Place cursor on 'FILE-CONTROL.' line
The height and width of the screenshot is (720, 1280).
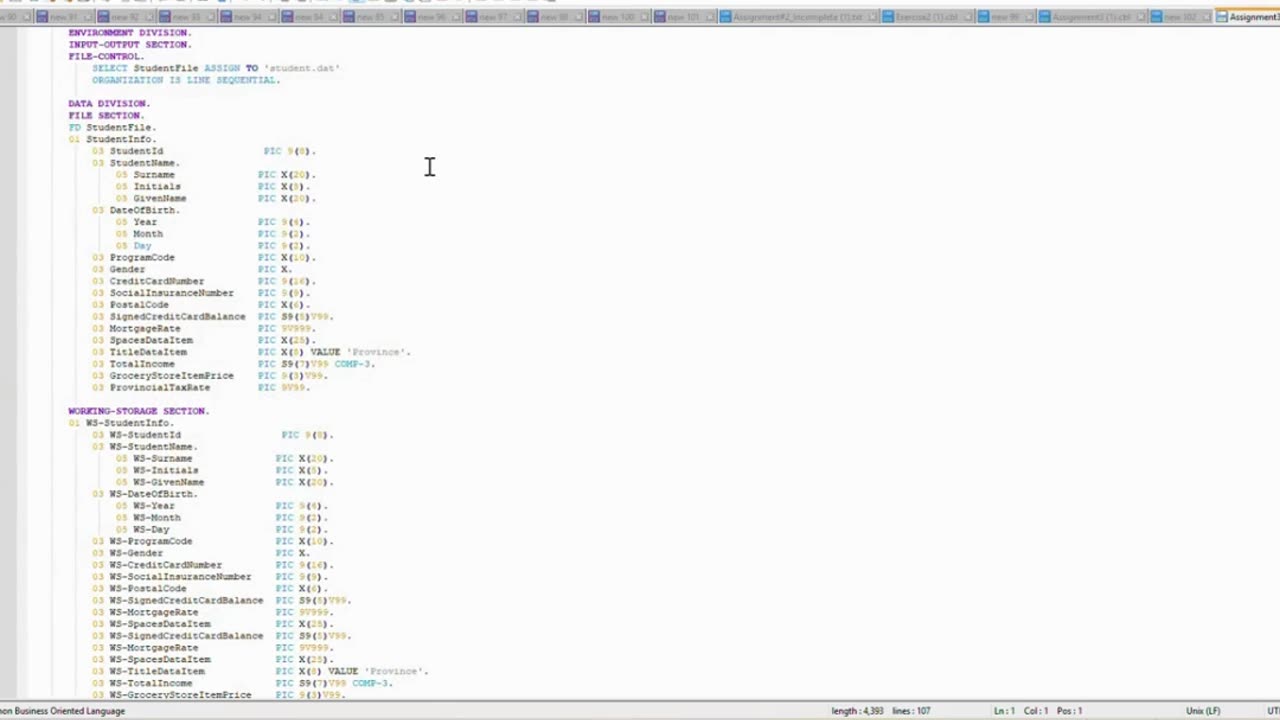point(106,56)
